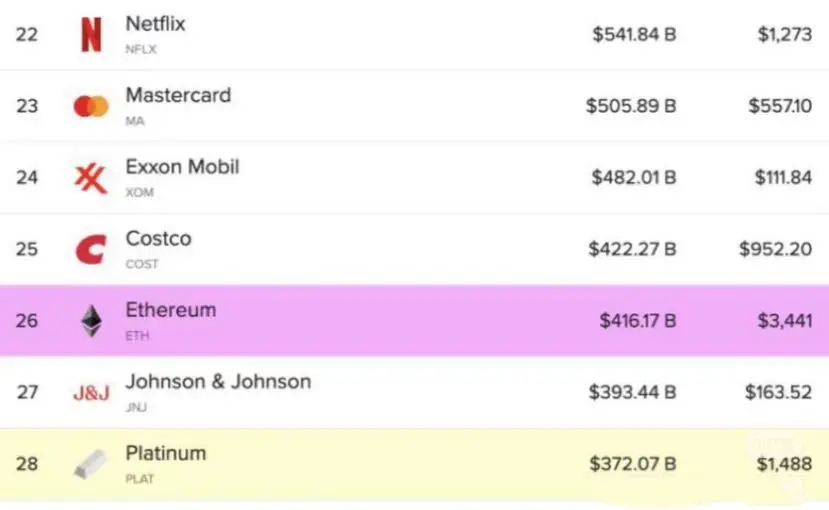Click the Platinum bar icon

click(90, 464)
